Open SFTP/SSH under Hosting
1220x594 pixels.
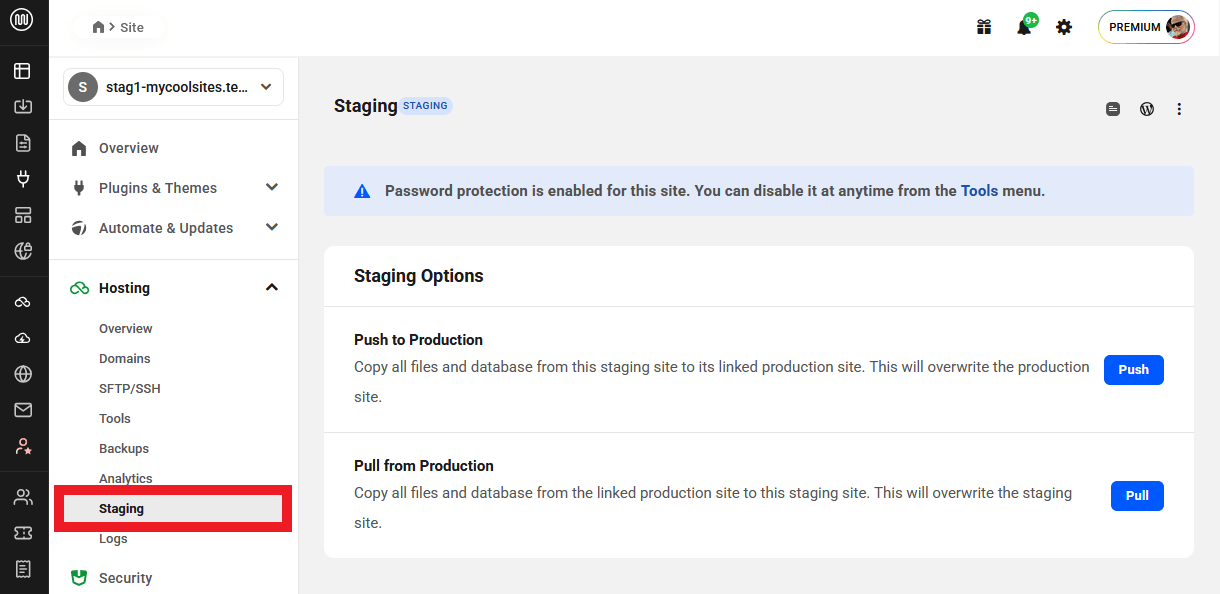tap(130, 388)
